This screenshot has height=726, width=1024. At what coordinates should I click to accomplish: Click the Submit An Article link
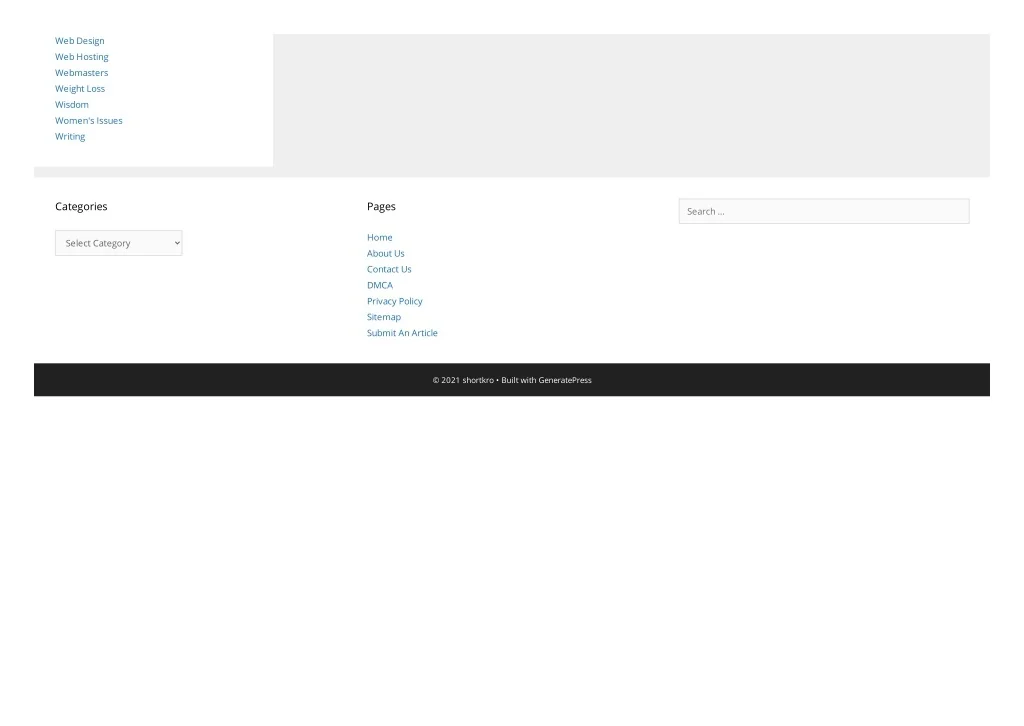pos(402,334)
